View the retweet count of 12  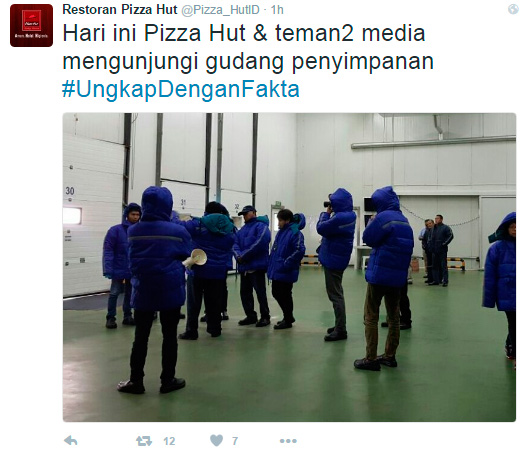(169, 441)
